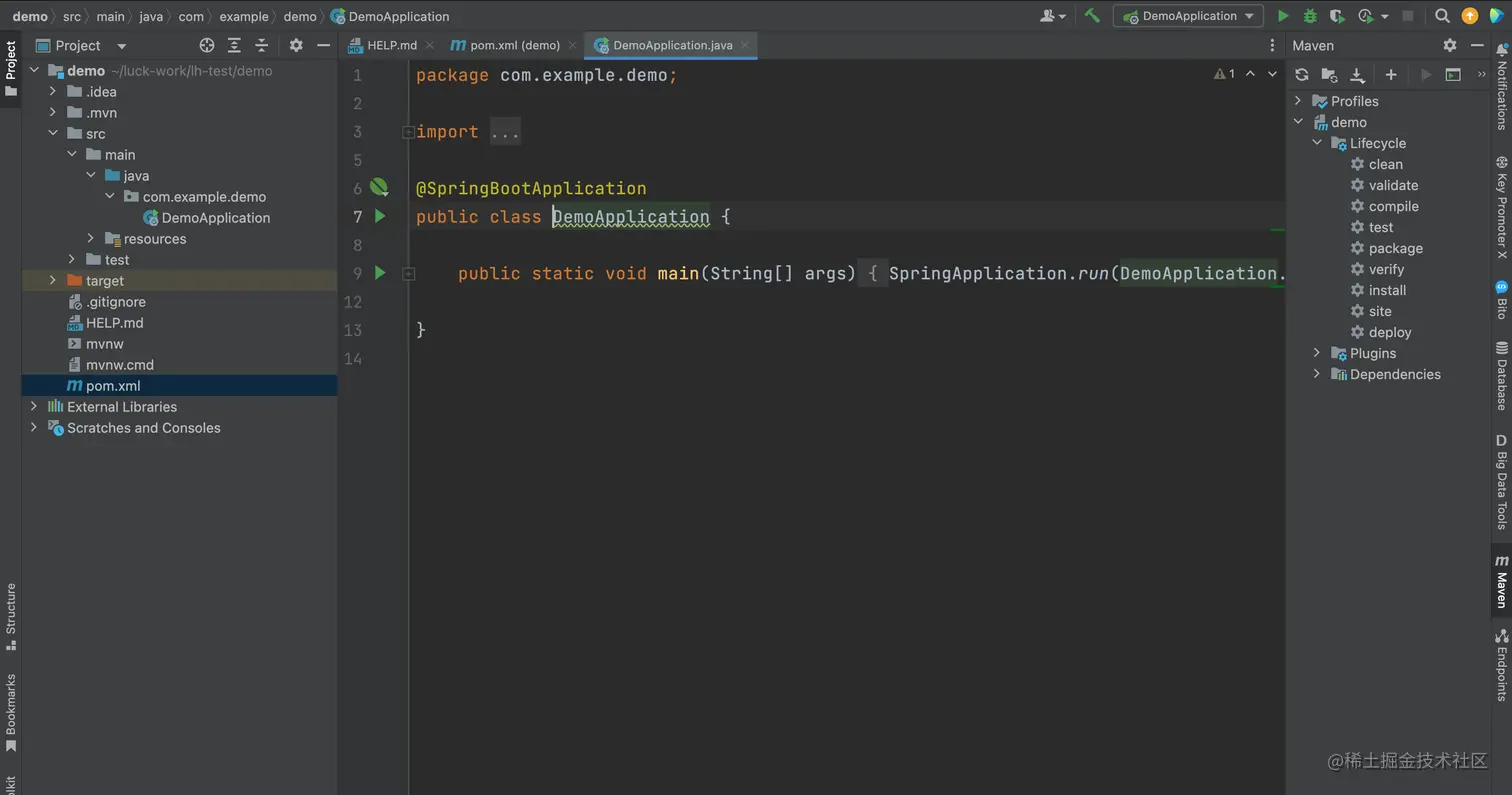Switch to the HELP.md editor tab
This screenshot has height=795, width=1512.
(391, 45)
